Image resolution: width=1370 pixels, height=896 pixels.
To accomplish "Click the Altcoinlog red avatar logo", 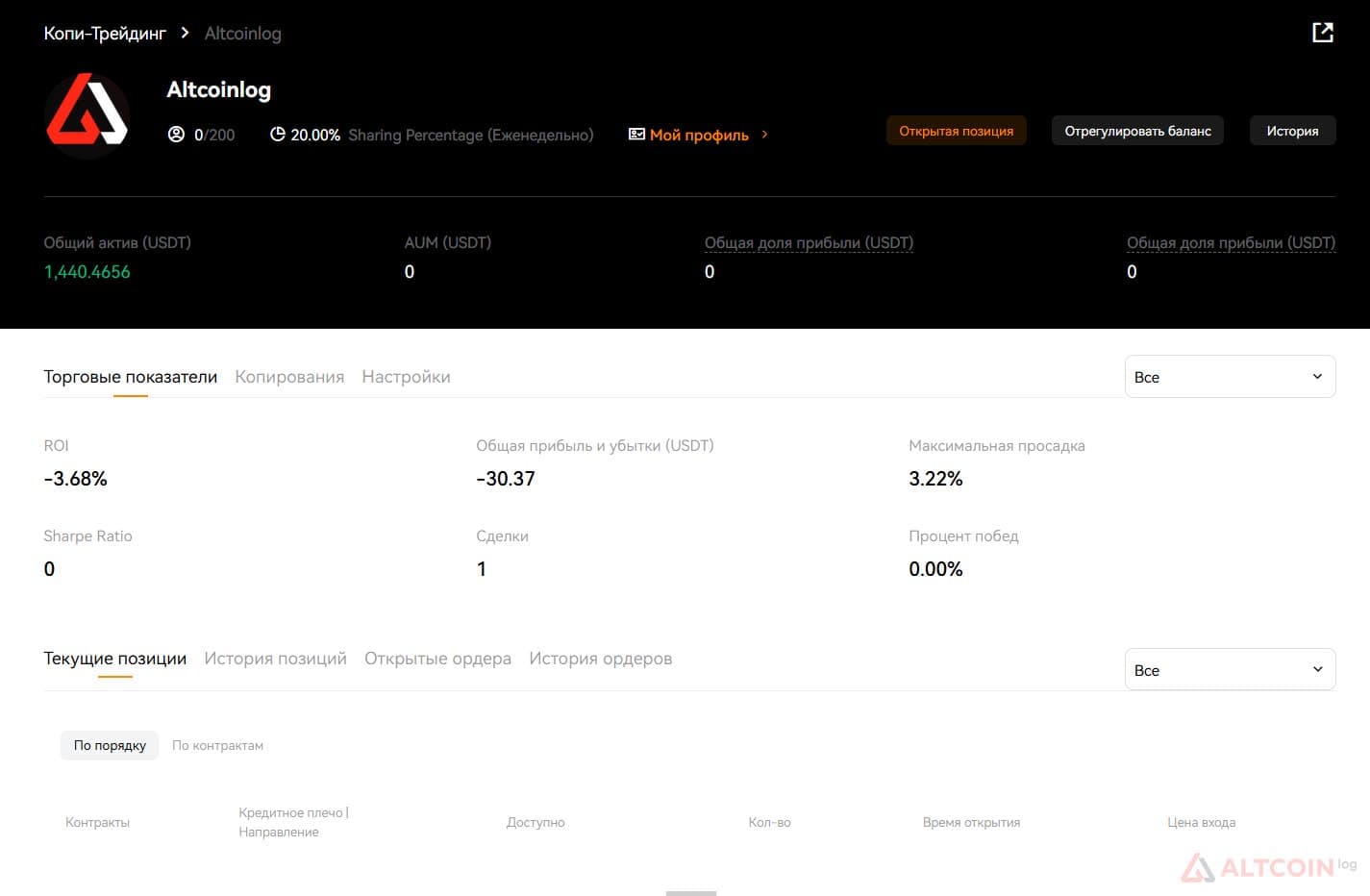I will click(x=87, y=115).
